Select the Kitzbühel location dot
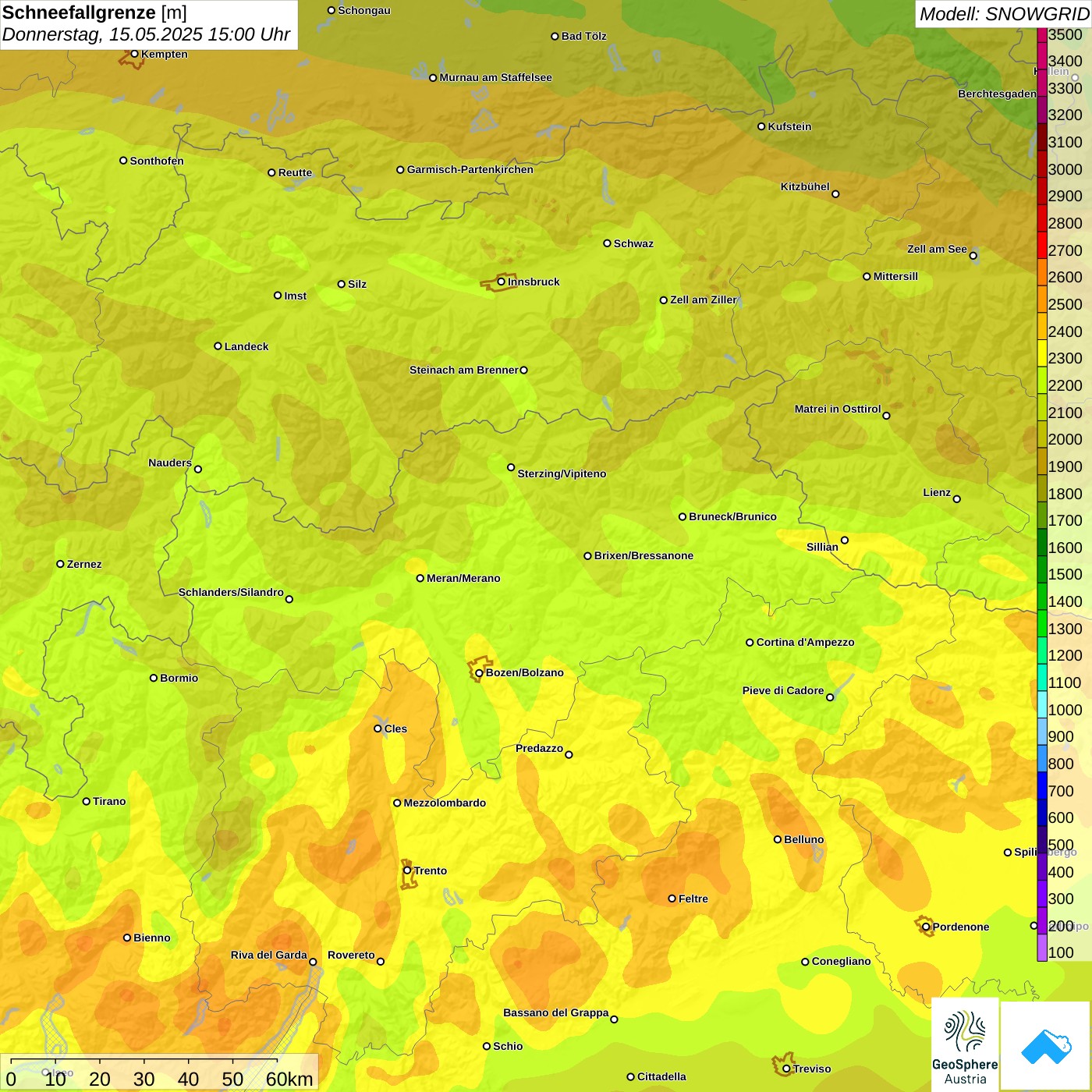This screenshot has width=1092, height=1092. coord(835,194)
